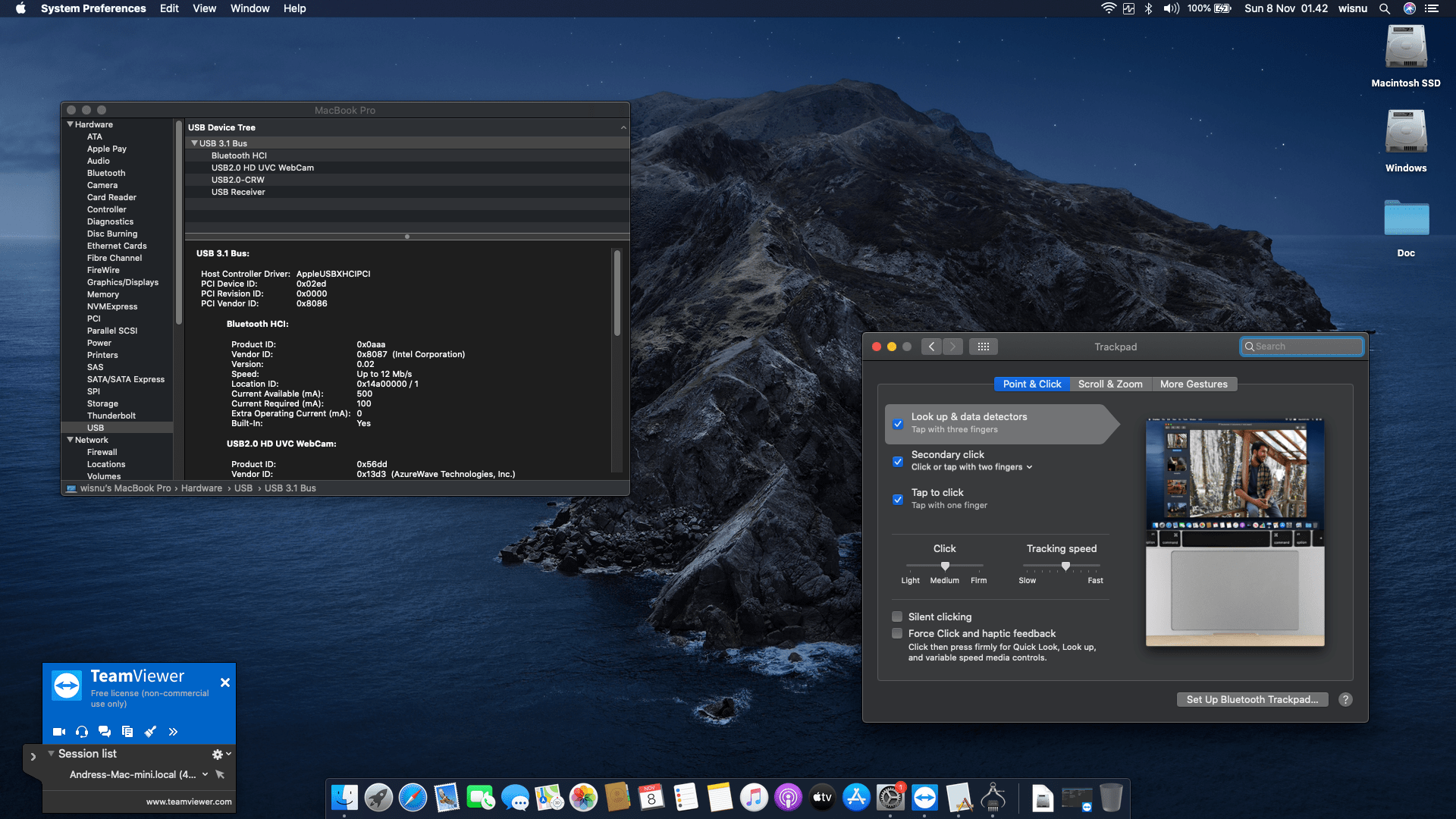Open Secondary click gesture dropdown
Image resolution: width=1456 pixels, height=819 pixels.
point(1029,467)
